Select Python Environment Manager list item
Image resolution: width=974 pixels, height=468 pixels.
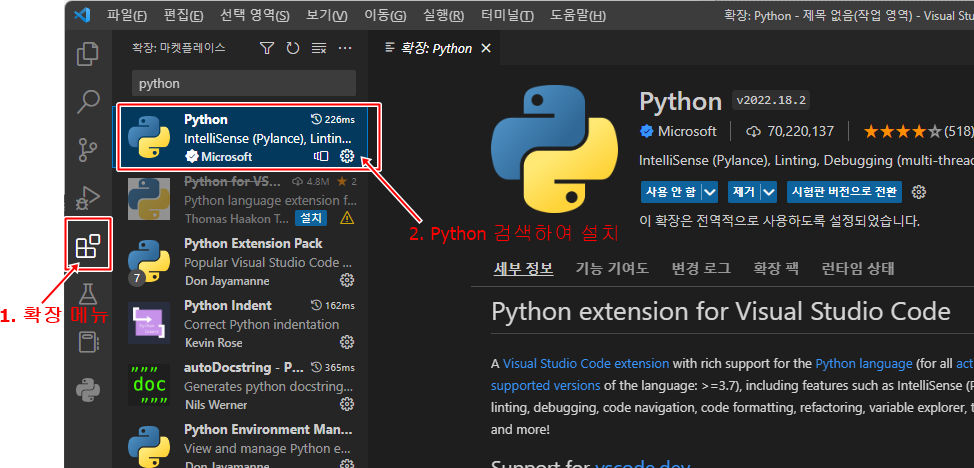240,443
